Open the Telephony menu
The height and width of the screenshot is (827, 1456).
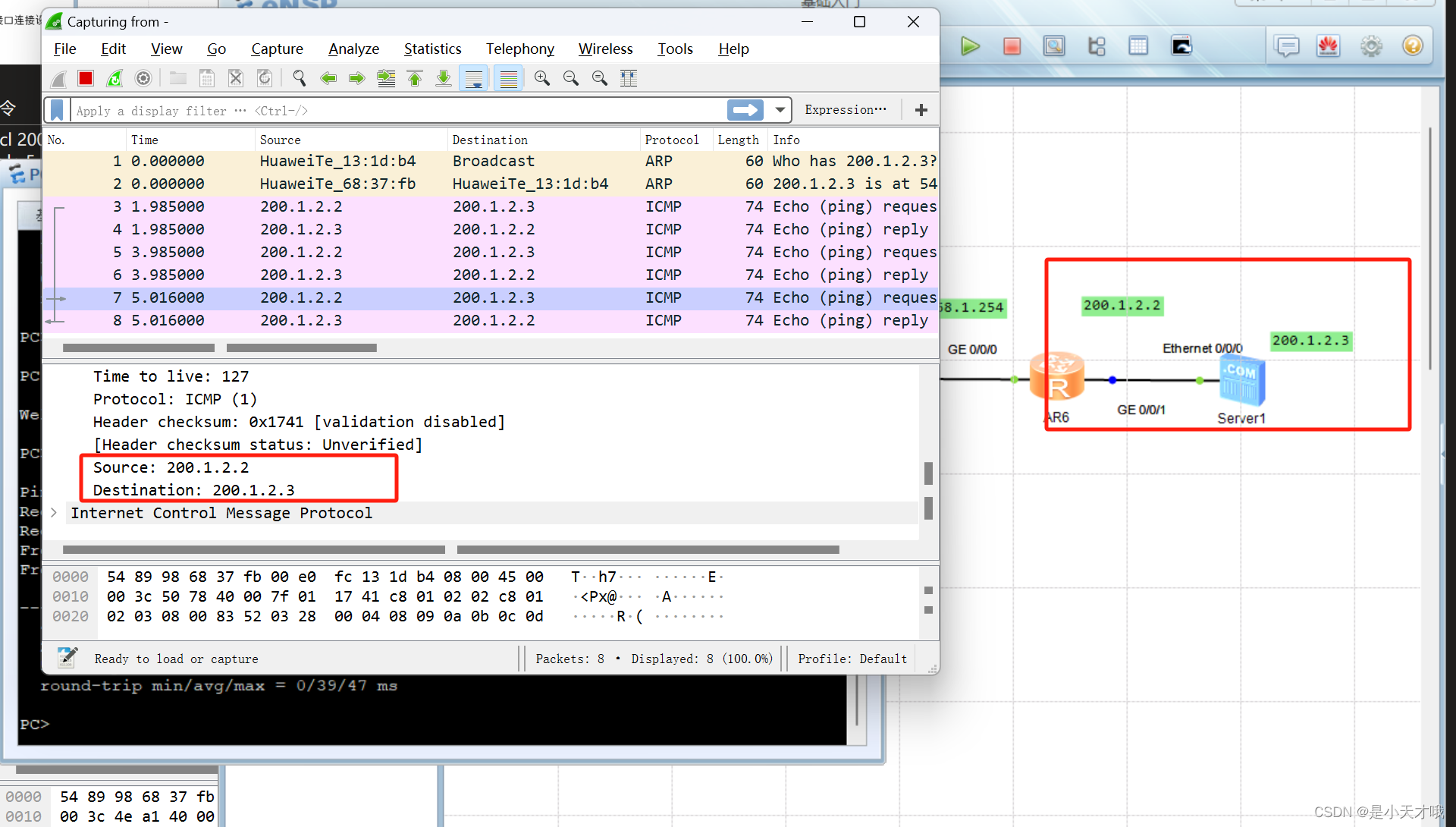pyautogui.click(x=519, y=49)
